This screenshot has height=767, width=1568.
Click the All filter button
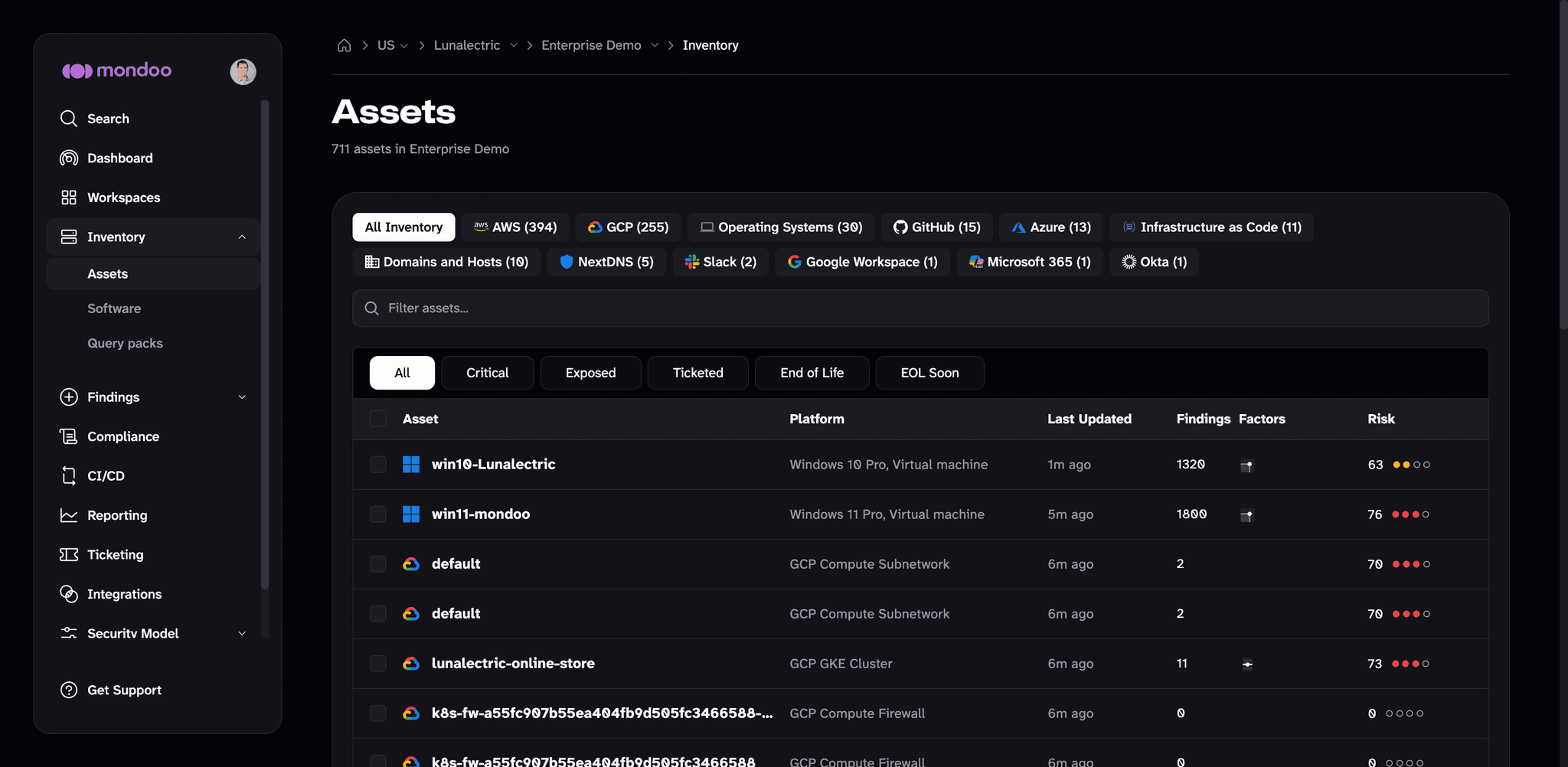[402, 373]
